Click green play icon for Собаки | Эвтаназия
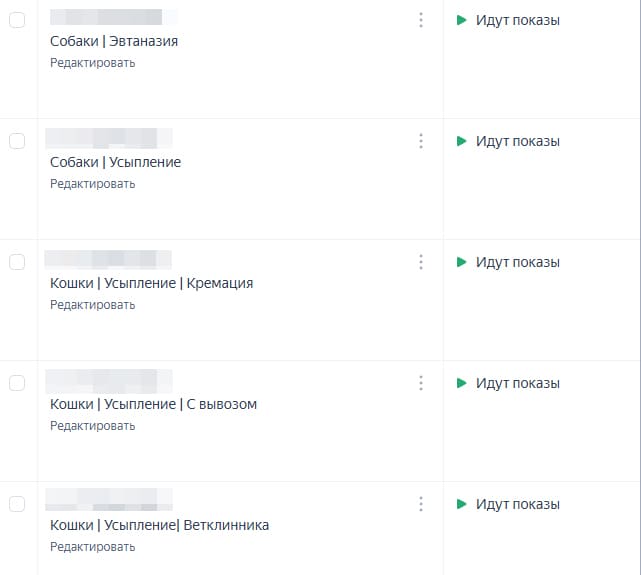Screen dimensions: 641x575 point(461,20)
